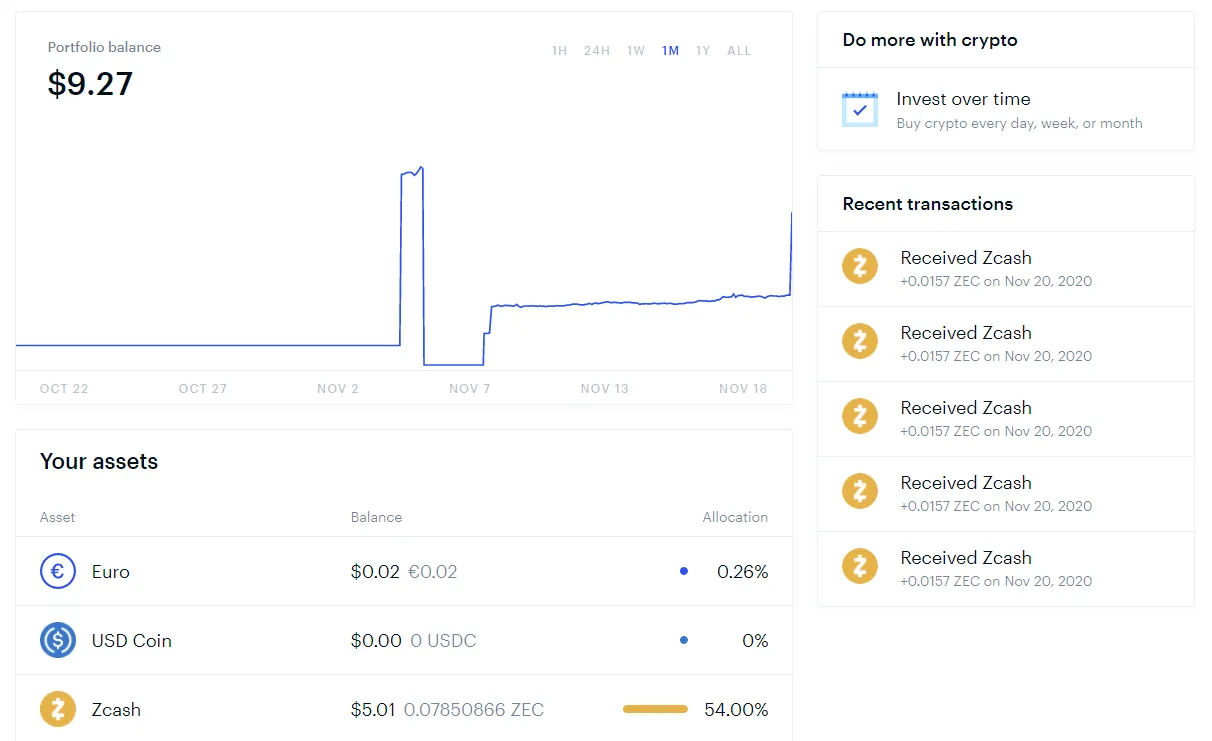Click the €0.02 Euro amount
The width and height of the screenshot is (1212, 741).
click(433, 572)
